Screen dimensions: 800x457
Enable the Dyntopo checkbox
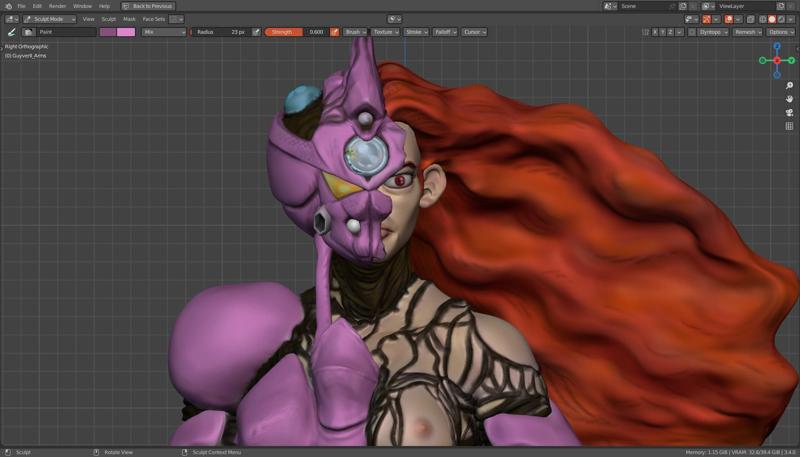click(692, 32)
